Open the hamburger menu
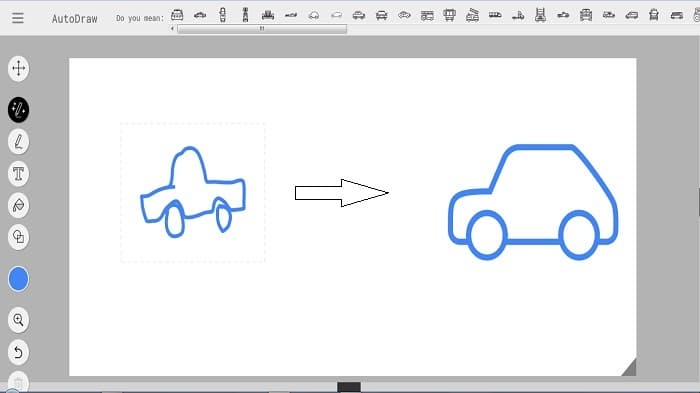The image size is (700, 393). (18, 18)
